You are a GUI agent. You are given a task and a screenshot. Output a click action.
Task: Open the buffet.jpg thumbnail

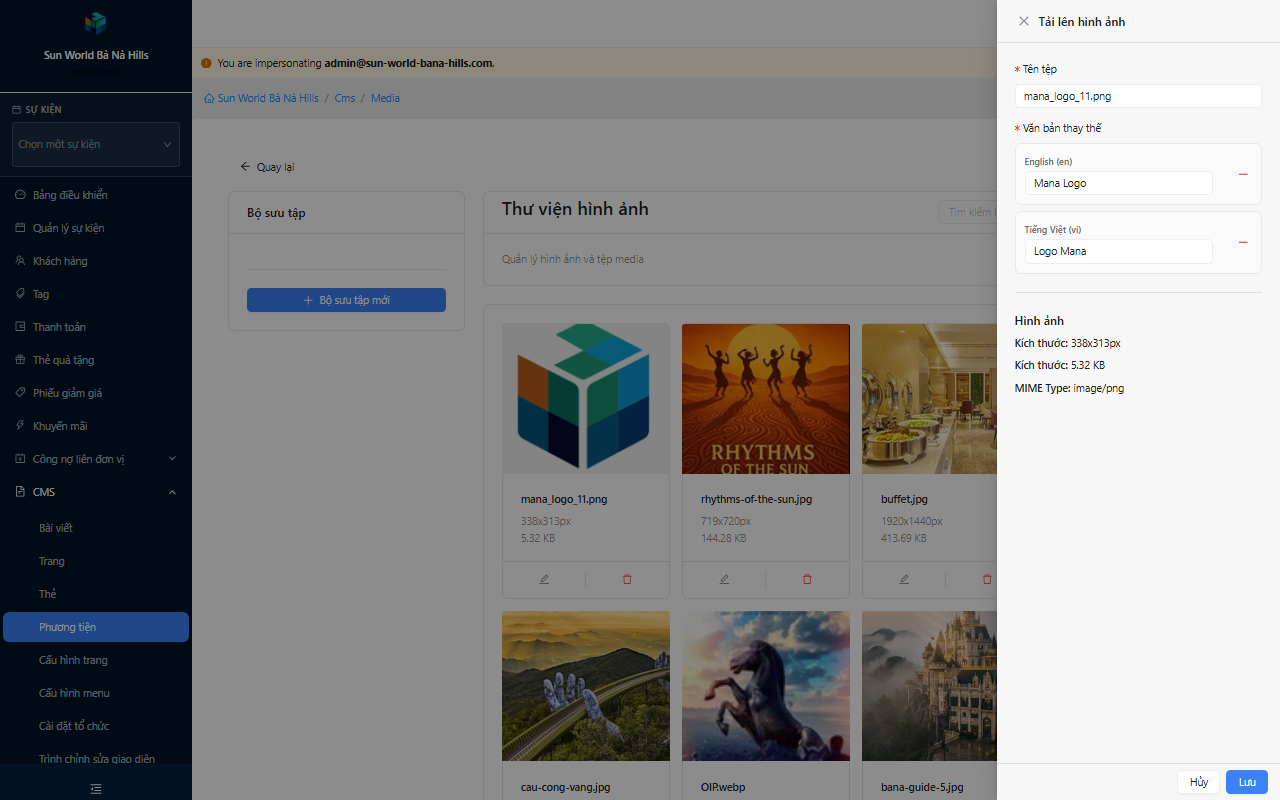click(x=929, y=398)
